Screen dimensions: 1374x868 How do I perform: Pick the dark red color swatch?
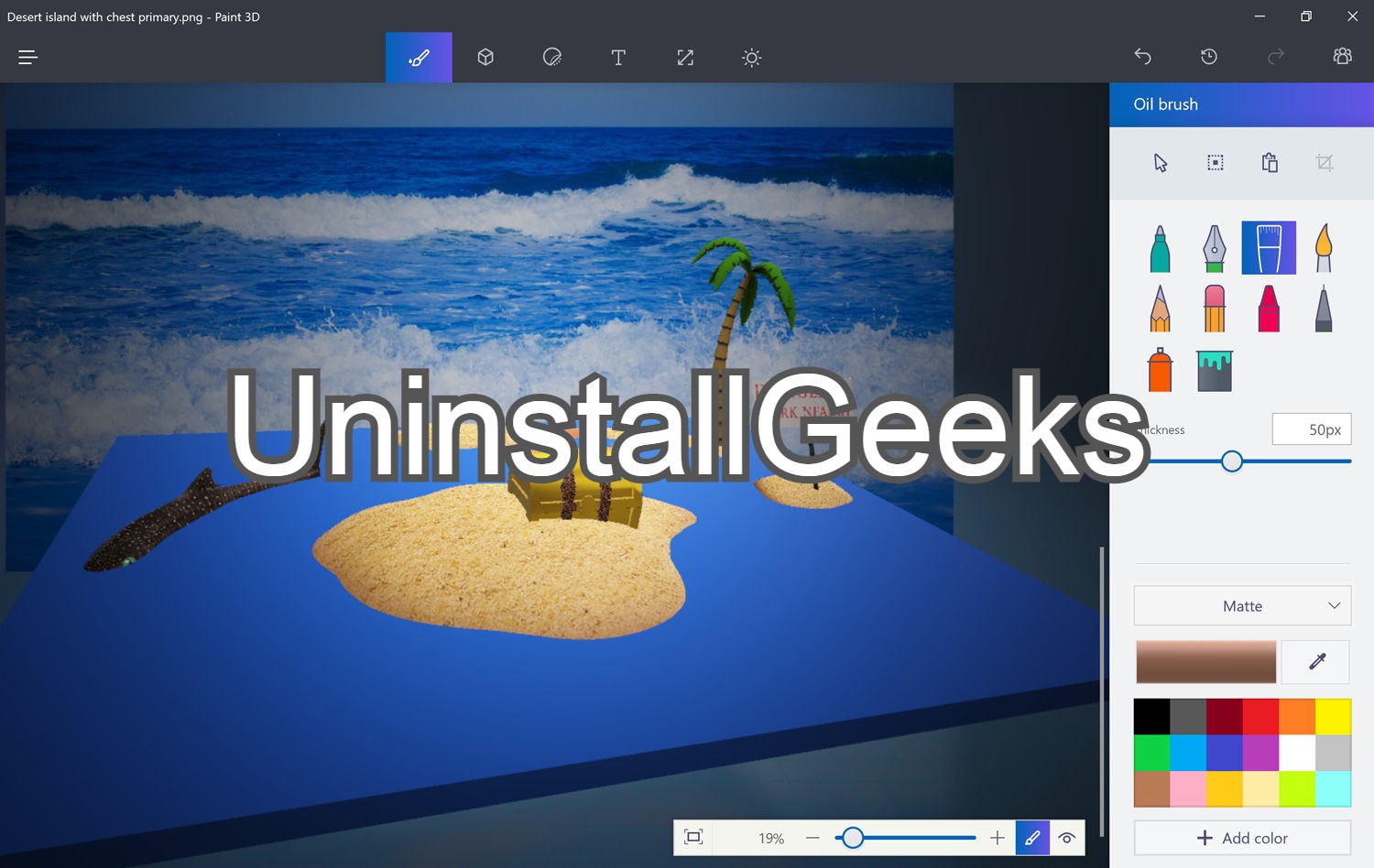(x=1225, y=717)
